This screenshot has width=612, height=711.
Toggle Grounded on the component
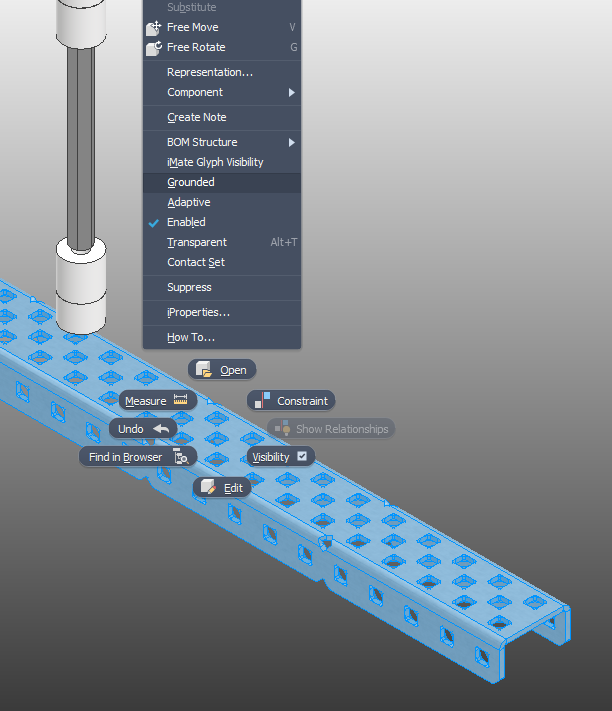(x=222, y=182)
